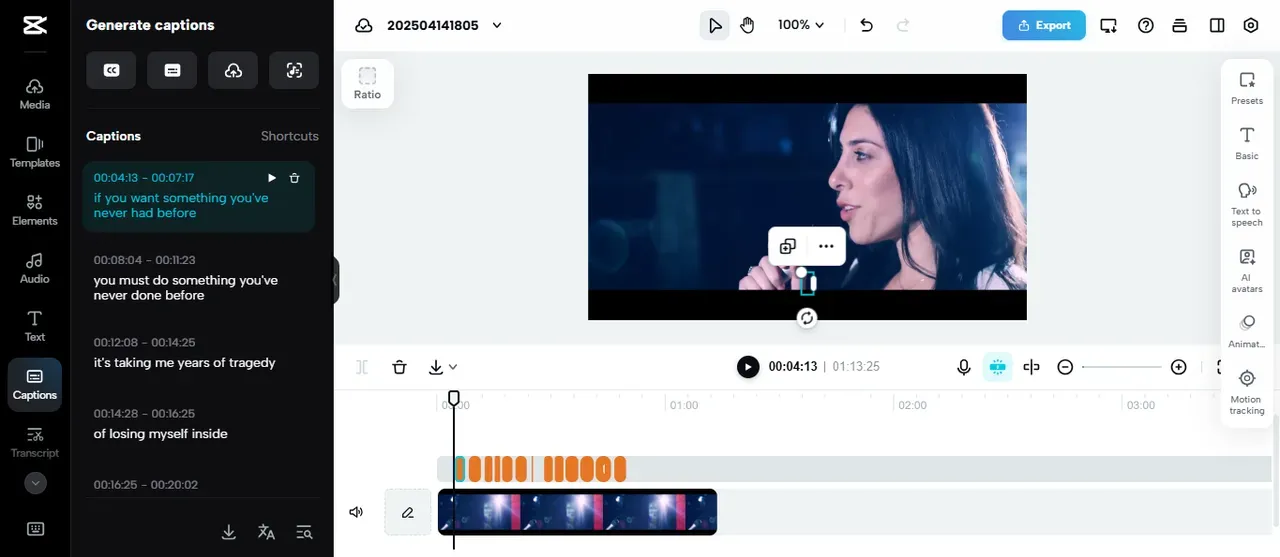Image resolution: width=1280 pixels, height=557 pixels.
Task: Click the timeline zoom slider track
Action: pos(1122,367)
